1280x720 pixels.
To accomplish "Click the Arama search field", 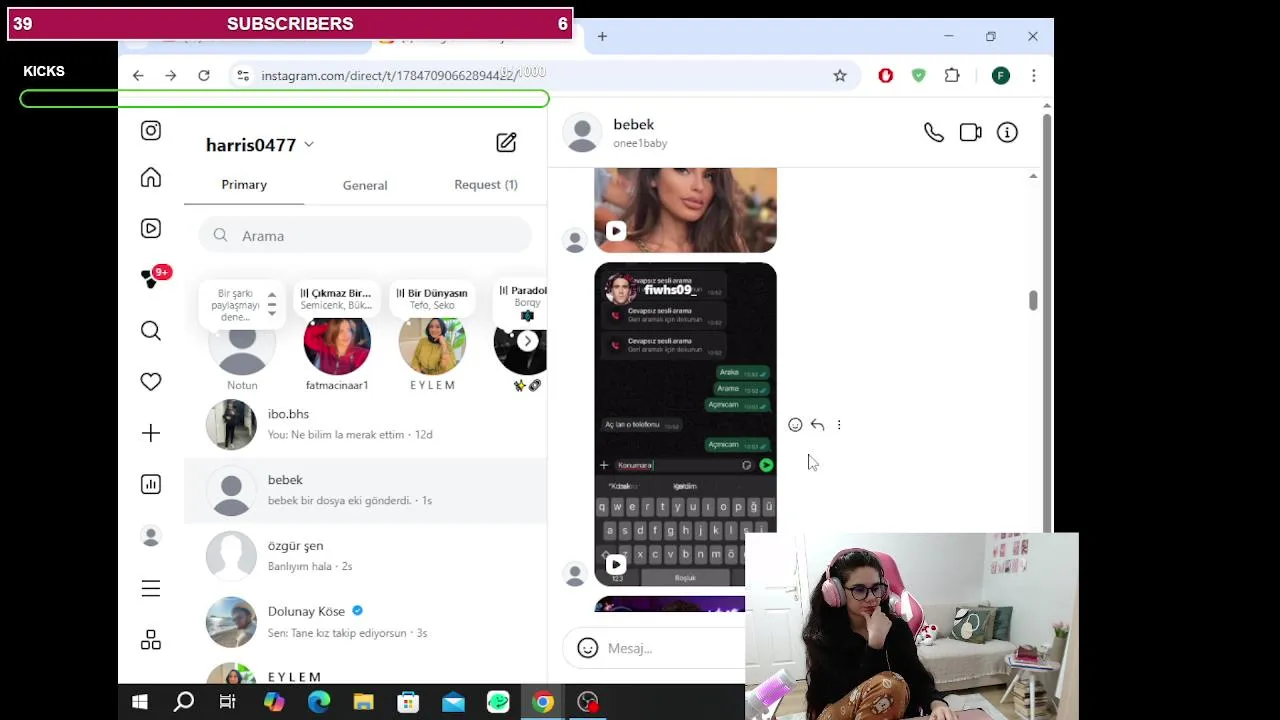I will [x=365, y=236].
